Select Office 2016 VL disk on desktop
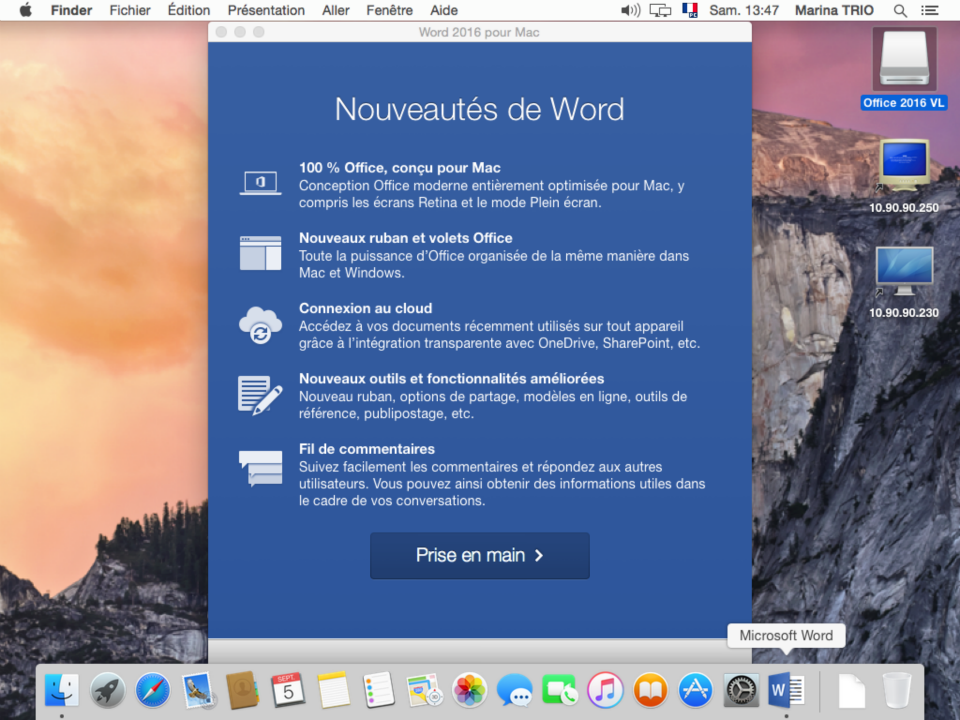 904,69
